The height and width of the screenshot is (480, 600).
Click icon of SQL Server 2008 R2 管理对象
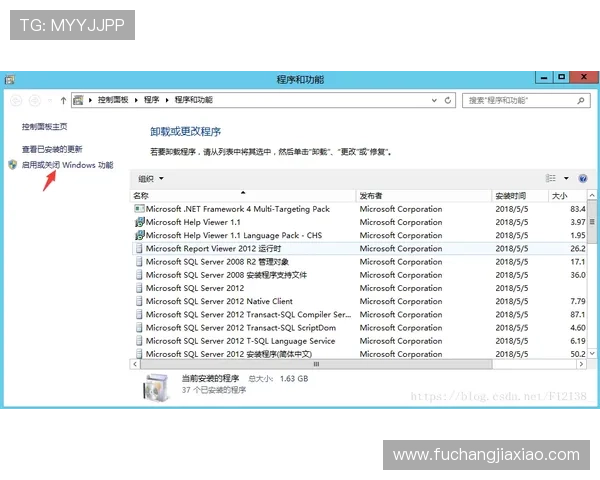[139, 262]
